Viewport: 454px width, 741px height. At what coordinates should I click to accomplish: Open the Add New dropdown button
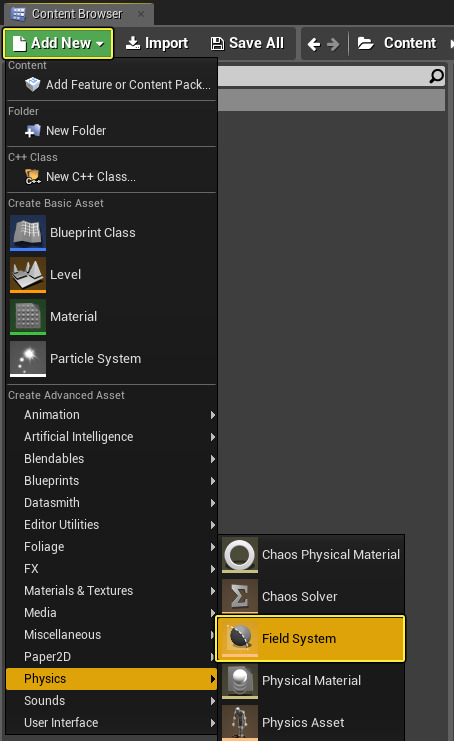point(58,43)
